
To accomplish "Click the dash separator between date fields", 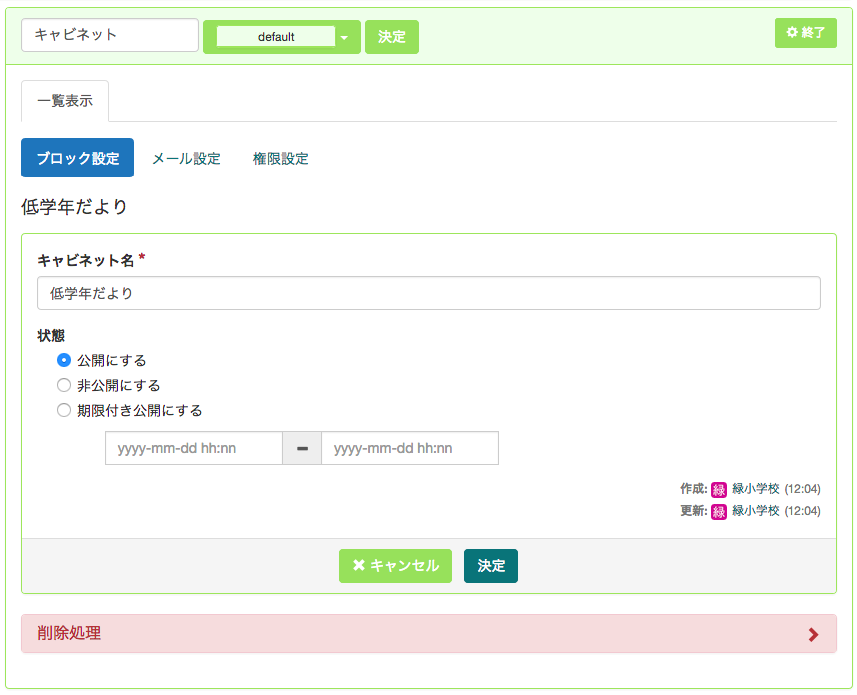I will click(302, 448).
